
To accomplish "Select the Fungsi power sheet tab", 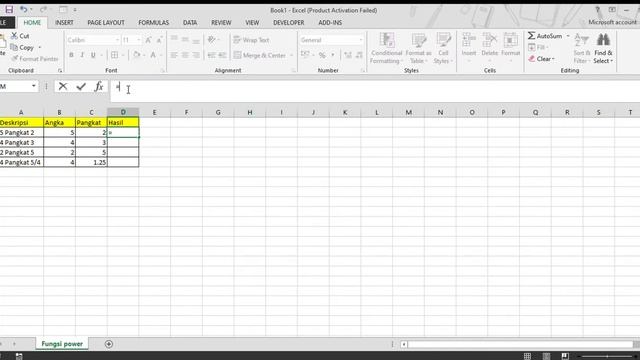I will (62, 344).
